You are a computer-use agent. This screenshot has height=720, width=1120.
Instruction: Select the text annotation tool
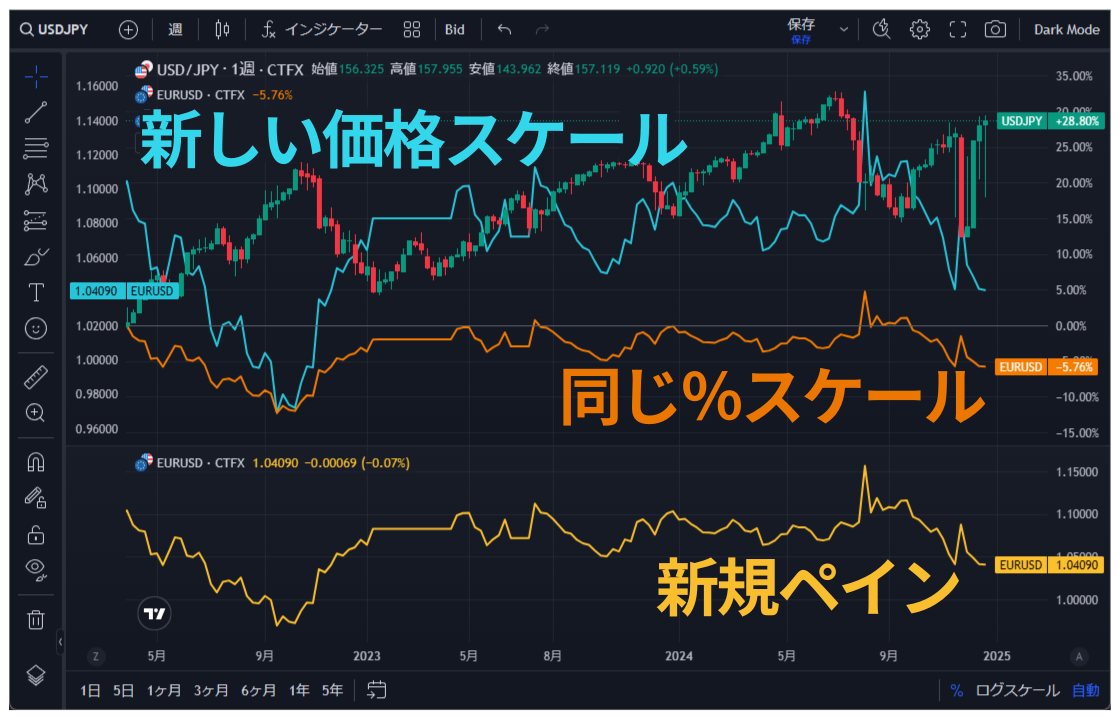tap(36, 292)
